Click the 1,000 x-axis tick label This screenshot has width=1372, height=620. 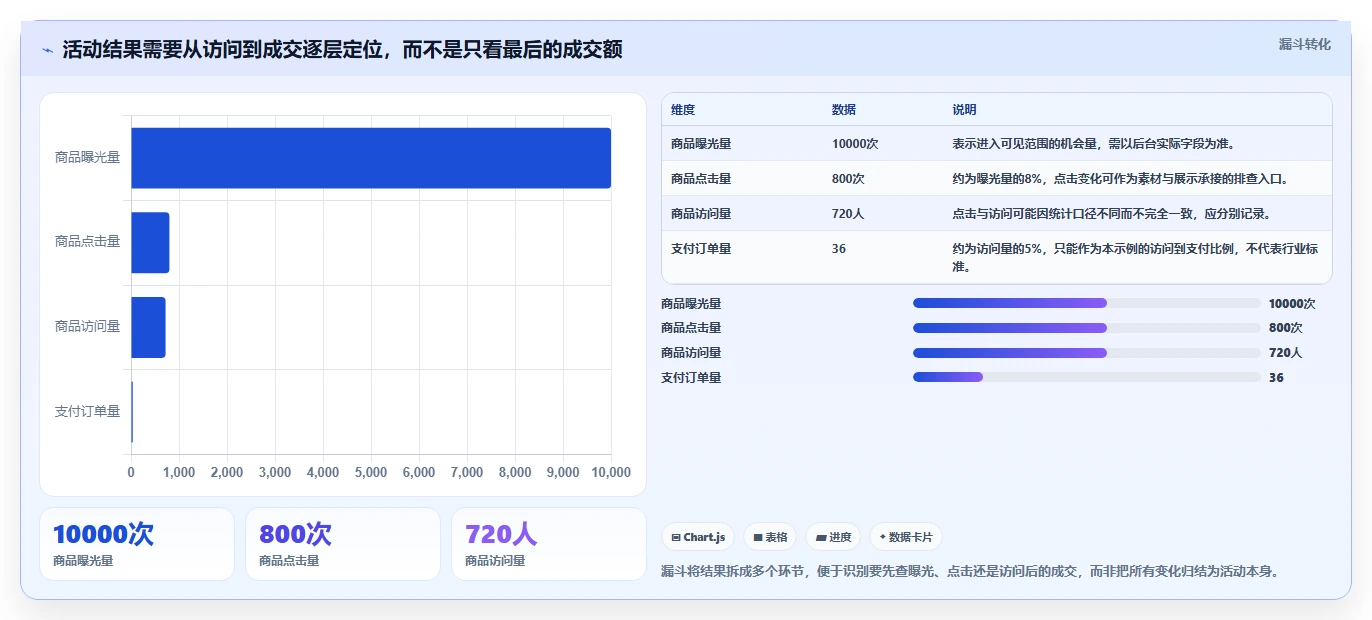pos(179,472)
